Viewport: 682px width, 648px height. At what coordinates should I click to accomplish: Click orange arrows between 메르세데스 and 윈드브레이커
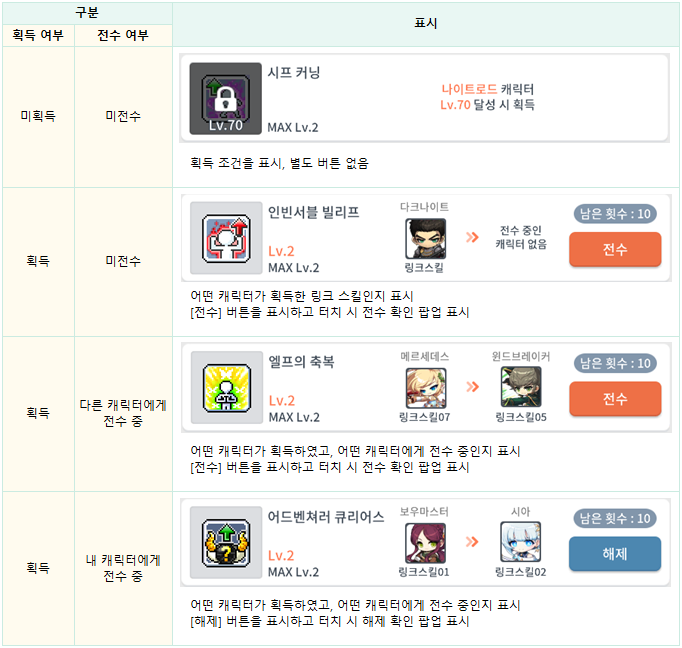click(472, 387)
